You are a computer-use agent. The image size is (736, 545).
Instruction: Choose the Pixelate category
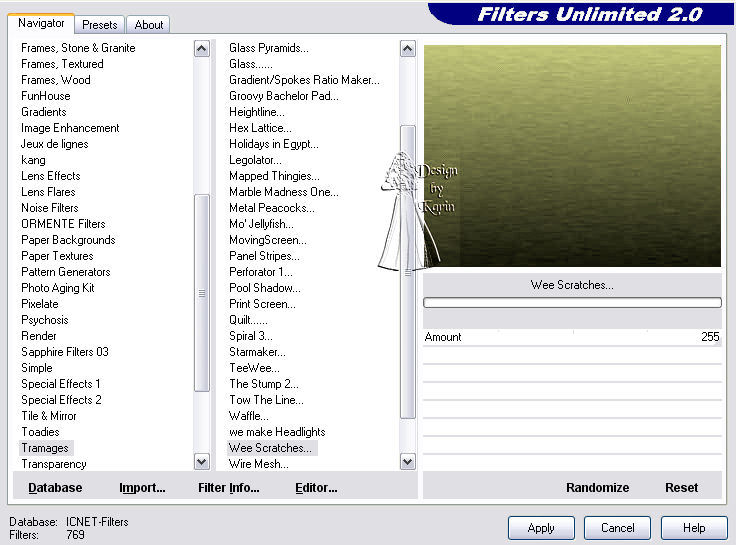(40, 304)
